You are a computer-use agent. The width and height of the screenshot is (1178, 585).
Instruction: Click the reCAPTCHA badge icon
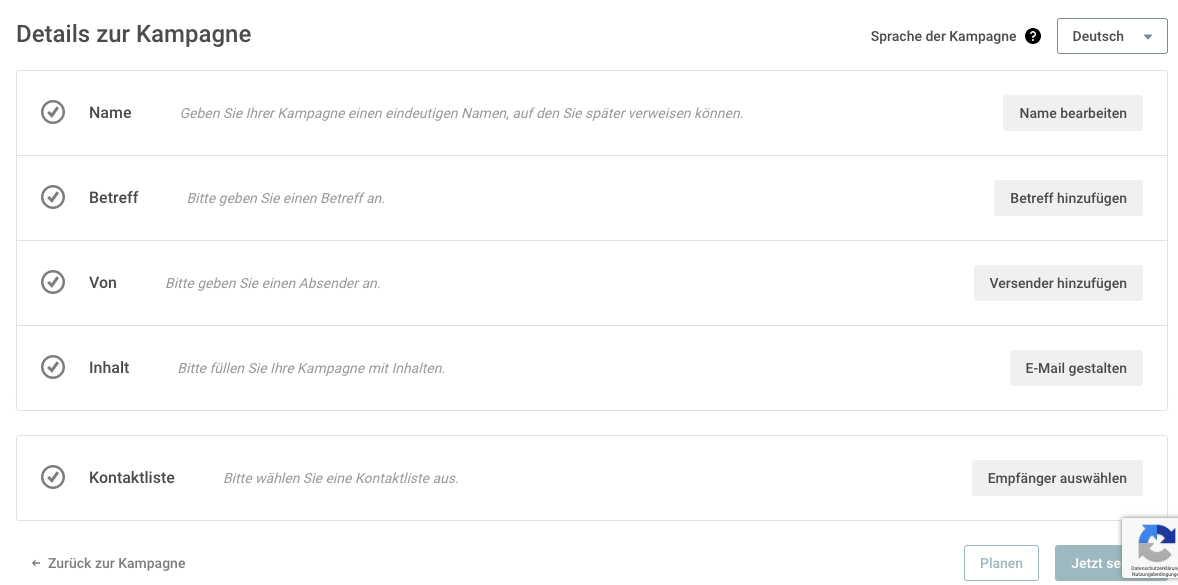pos(1155,543)
